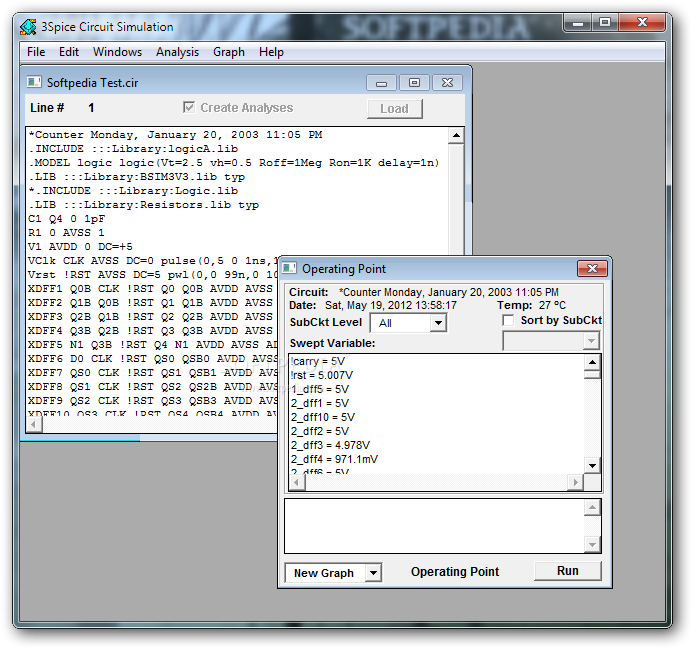This screenshot has height=649, width=693.
Task: Click the XDFF1 netlist line
Action: click(x=151, y=289)
